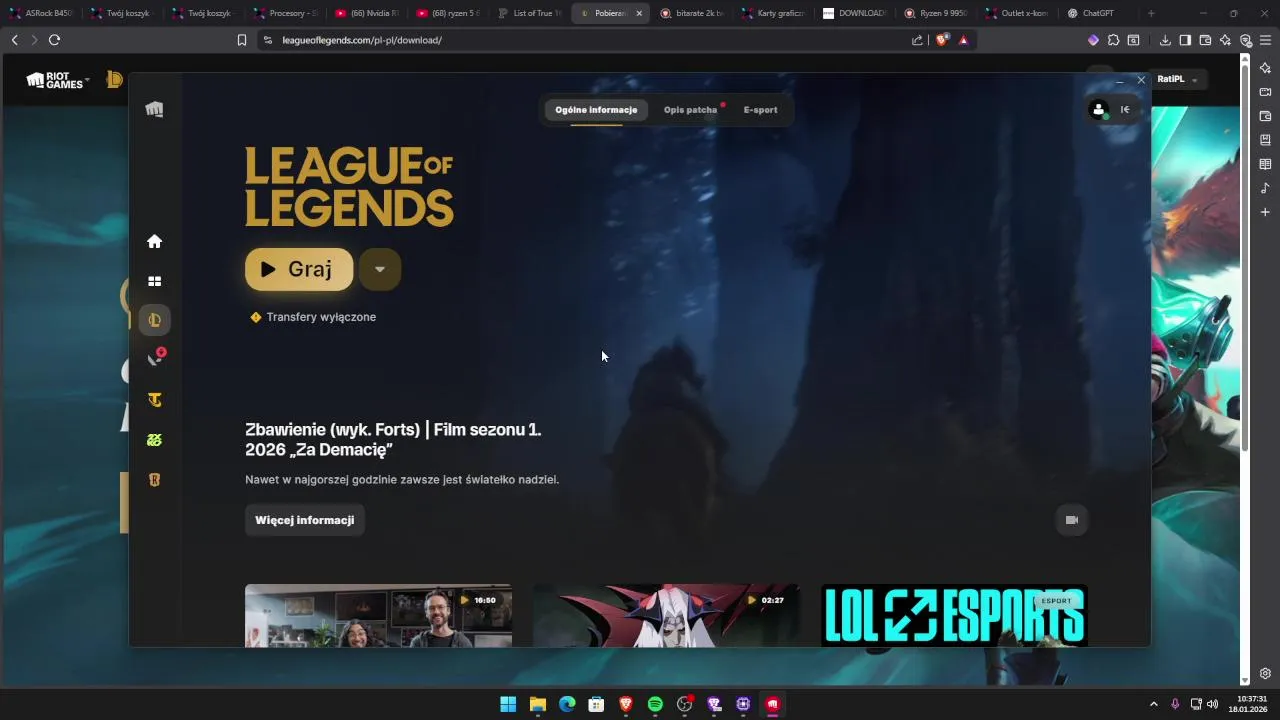
Task: Select the League of Legends sidebar icon
Action: (155, 320)
